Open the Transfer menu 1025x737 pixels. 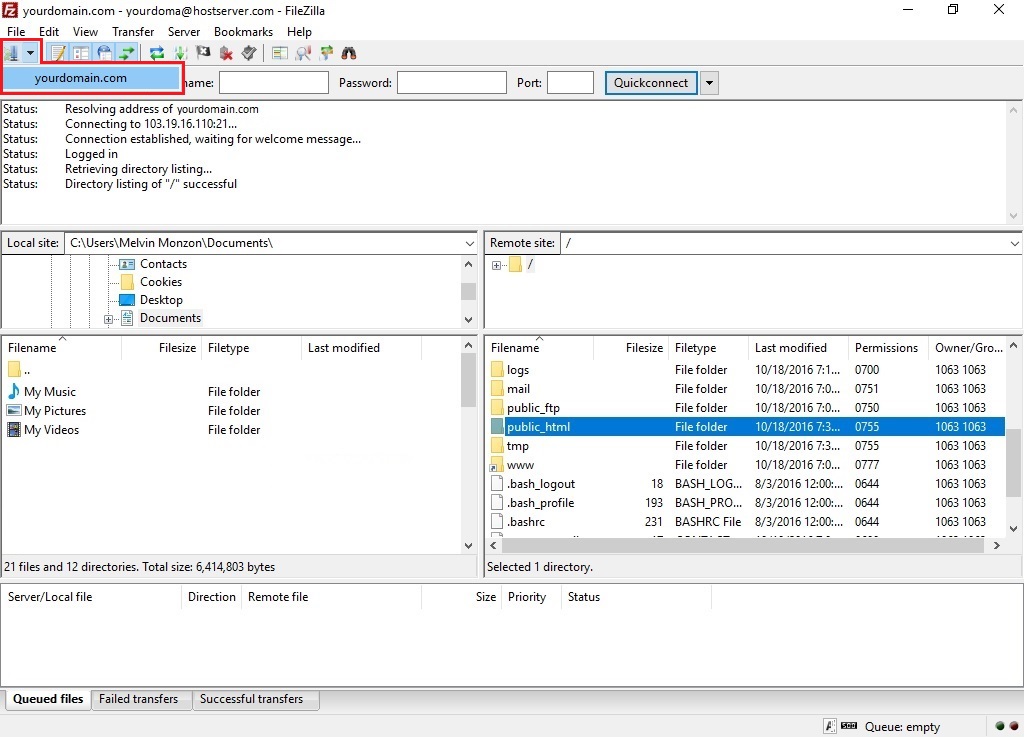point(133,31)
